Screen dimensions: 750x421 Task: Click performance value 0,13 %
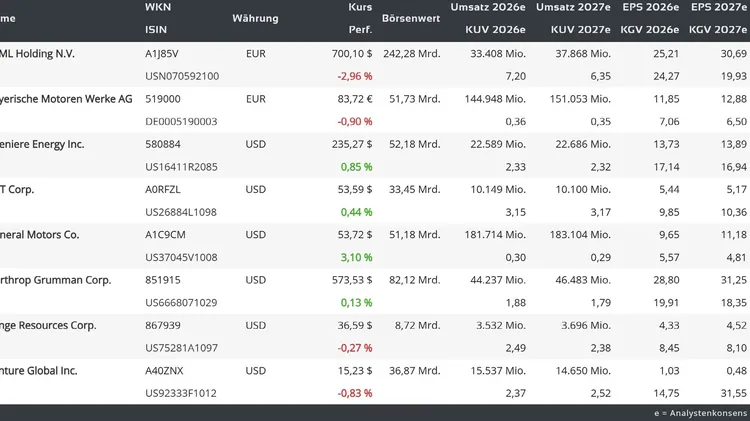click(x=356, y=303)
